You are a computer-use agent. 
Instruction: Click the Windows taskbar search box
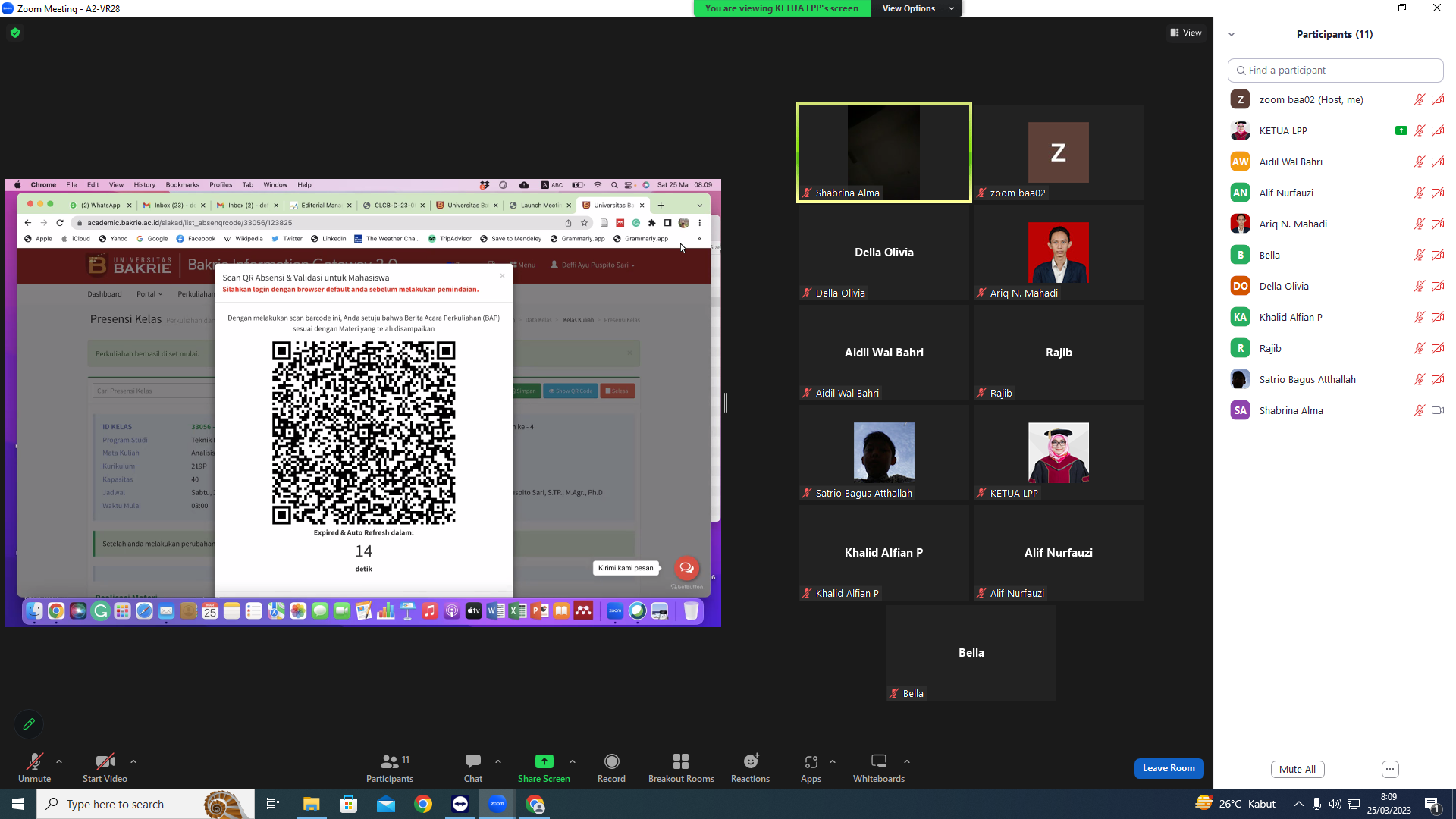(146, 804)
